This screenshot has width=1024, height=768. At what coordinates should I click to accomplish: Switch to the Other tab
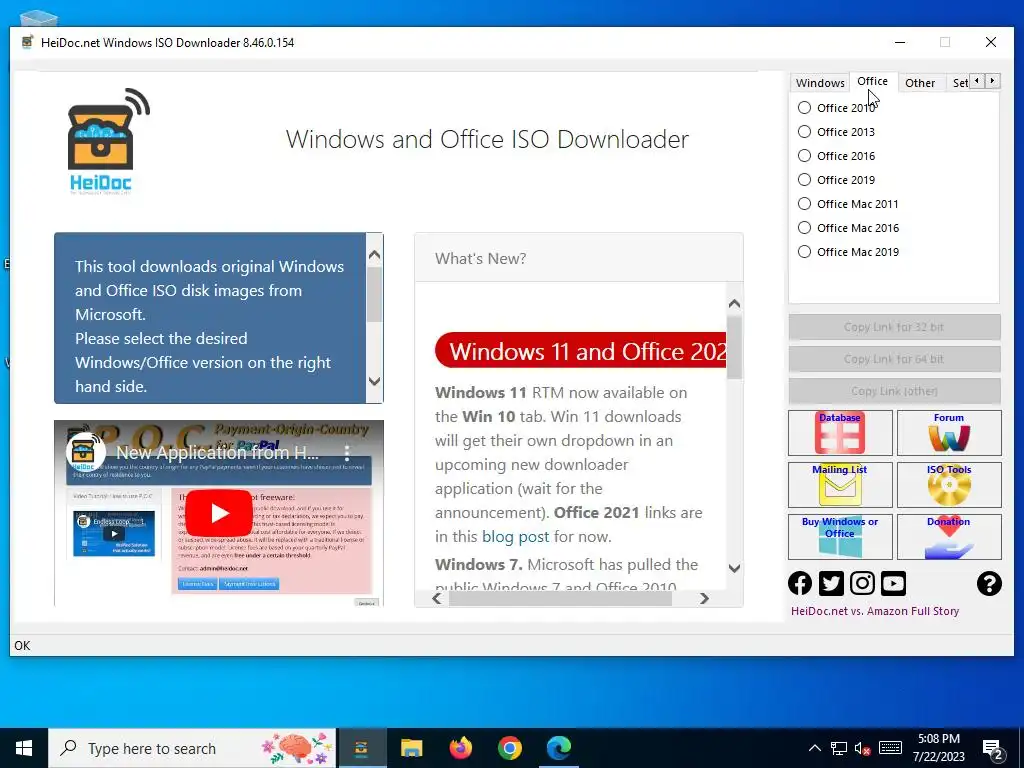click(920, 83)
